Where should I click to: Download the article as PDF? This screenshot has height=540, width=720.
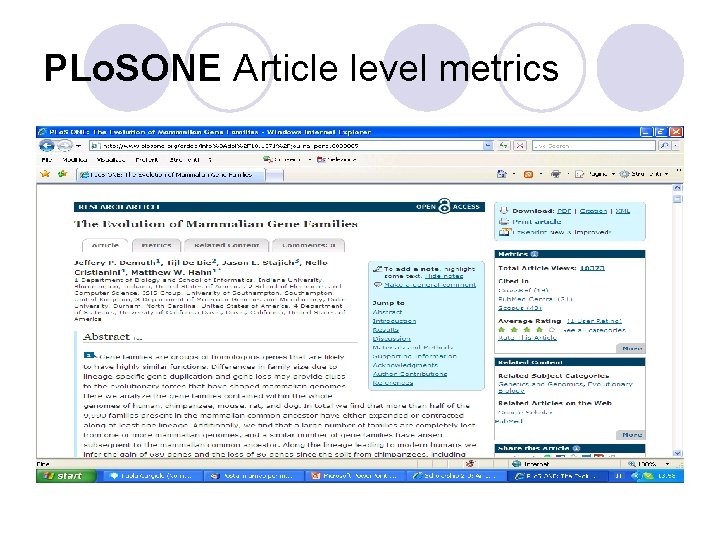coord(564,211)
